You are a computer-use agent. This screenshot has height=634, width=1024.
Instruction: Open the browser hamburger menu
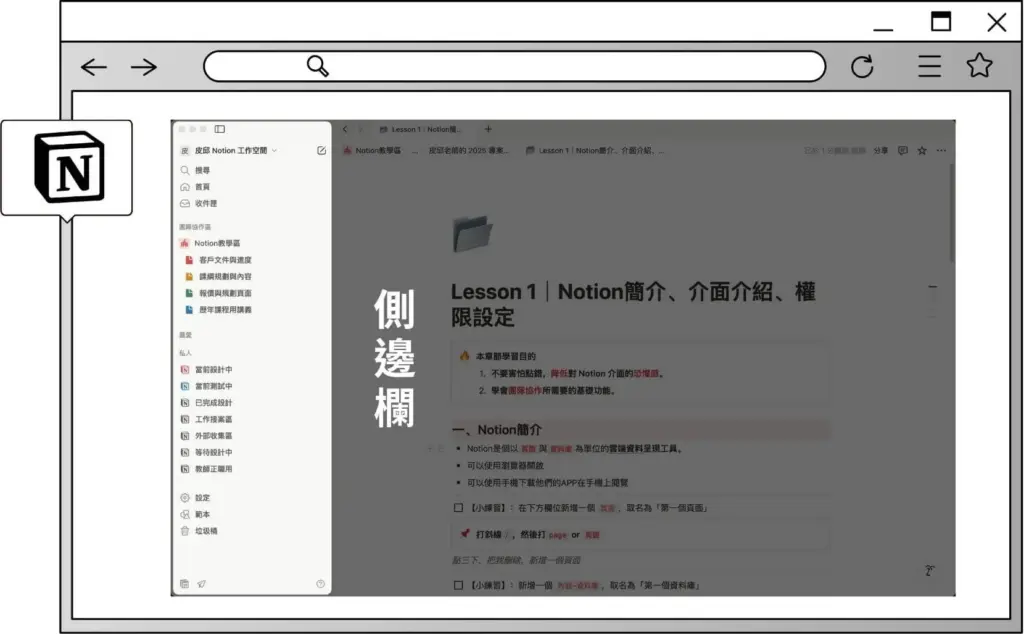[929, 66]
